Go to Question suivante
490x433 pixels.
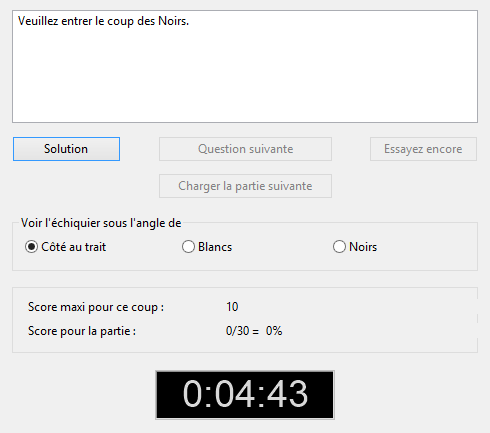click(245, 149)
